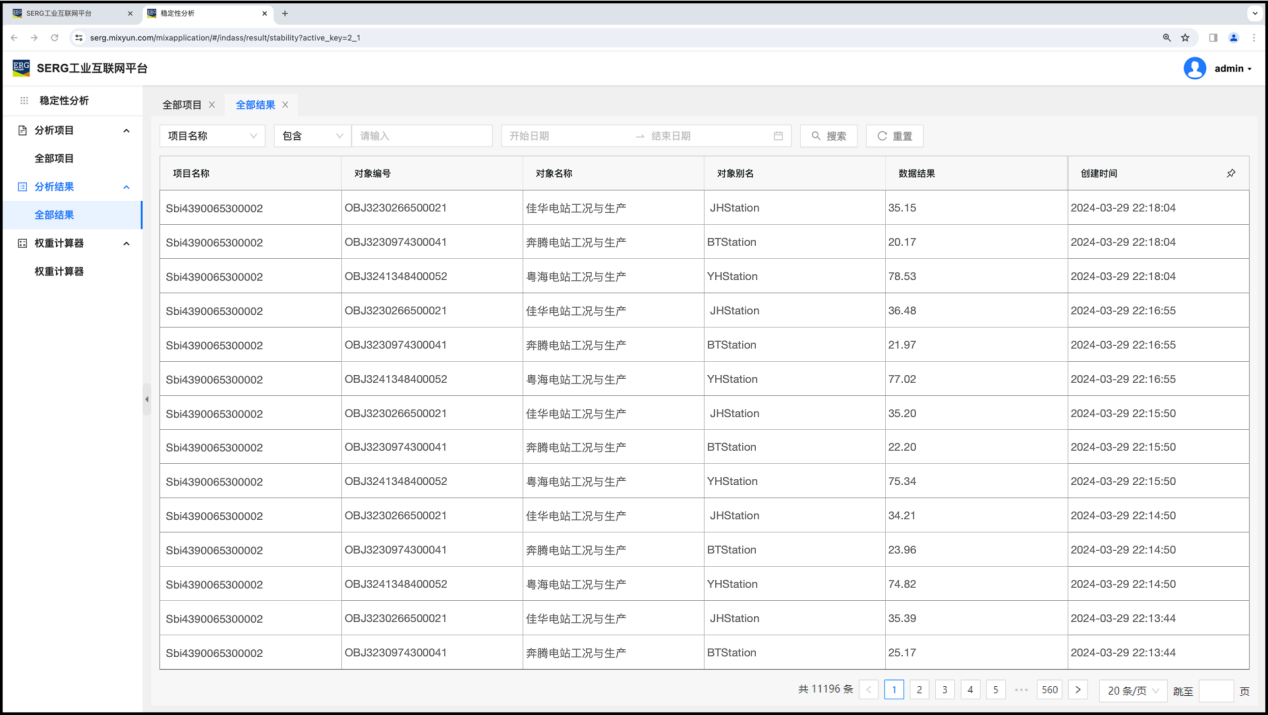This screenshot has height=715, width=1268.
Task: Click the 搜索 search button
Action: coord(828,136)
